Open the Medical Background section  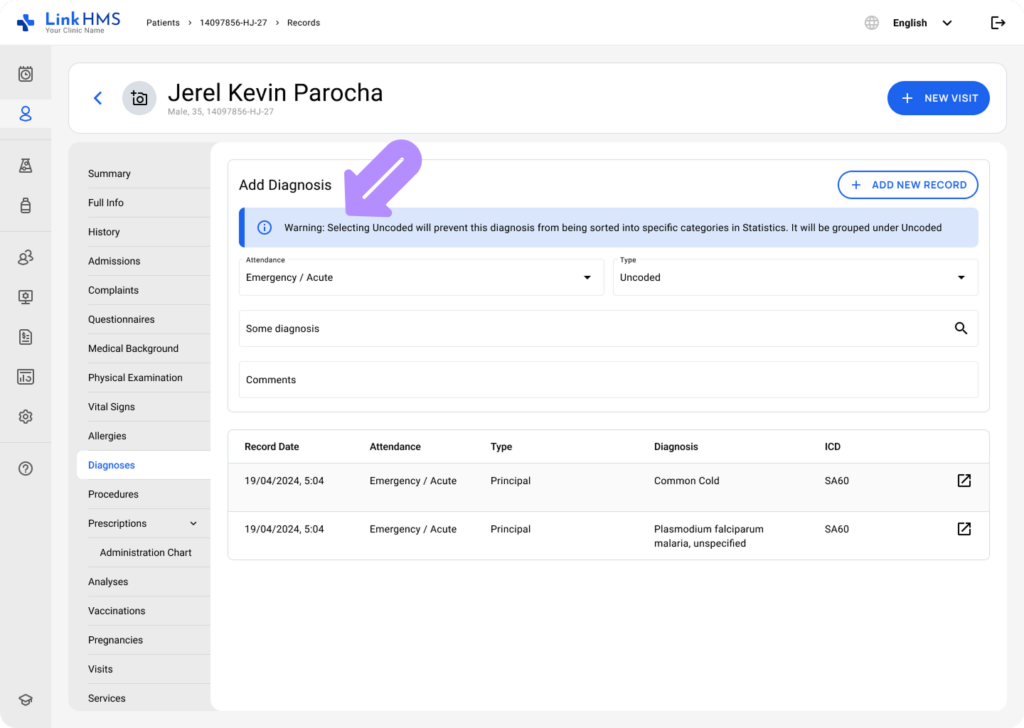133,348
